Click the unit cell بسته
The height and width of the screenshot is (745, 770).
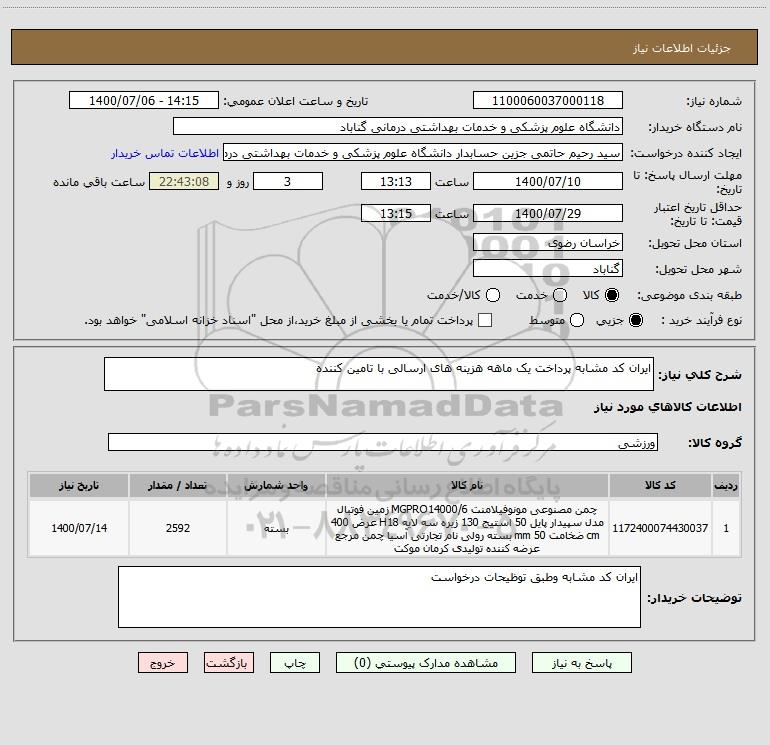point(276,528)
